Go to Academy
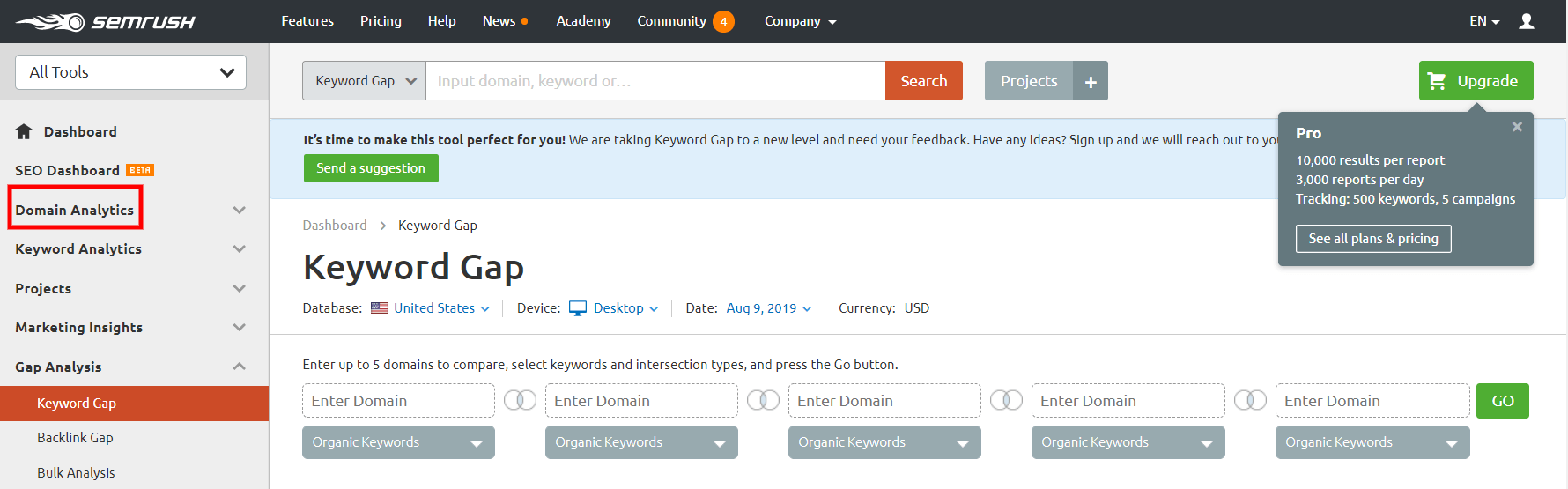 (x=583, y=21)
